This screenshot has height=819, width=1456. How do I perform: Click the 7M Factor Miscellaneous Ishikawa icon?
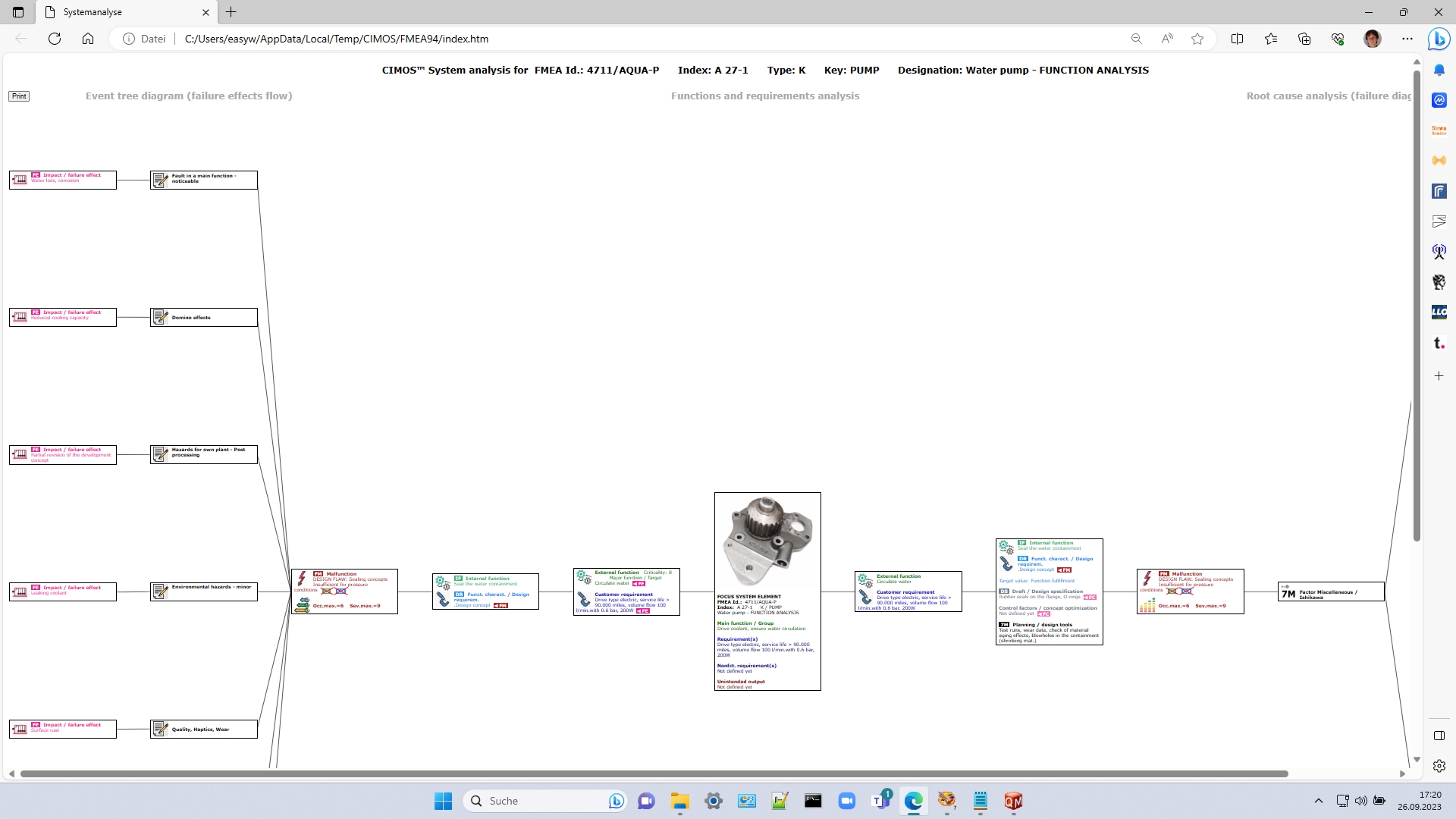(x=1288, y=593)
